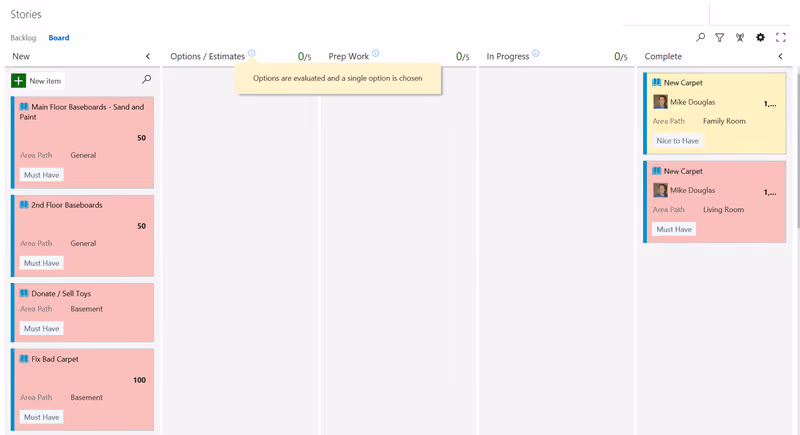Screen dimensions: 800x435
Task: Click info icon next to Prep Work
Action: tap(376, 53)
